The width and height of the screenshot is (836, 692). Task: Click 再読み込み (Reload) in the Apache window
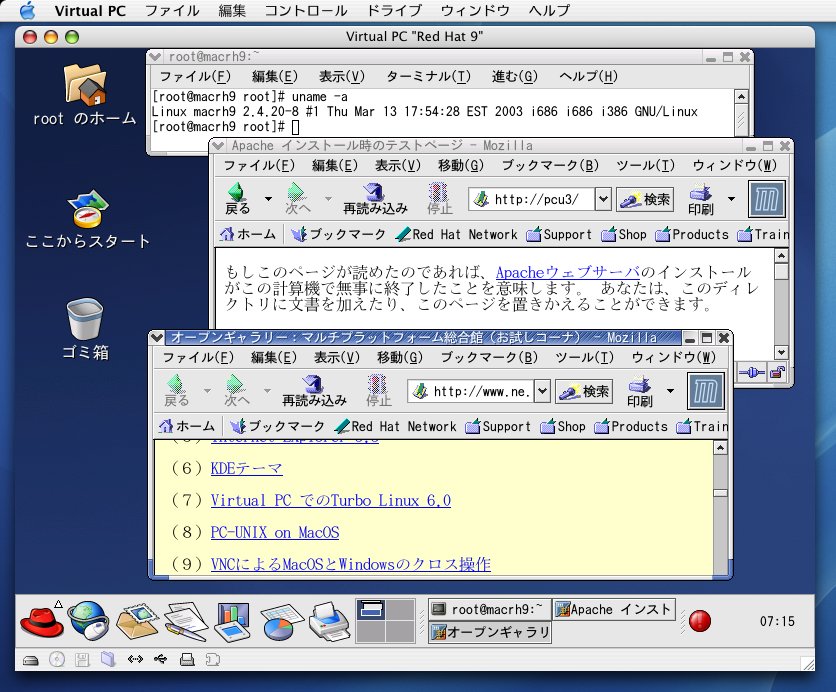375,199
